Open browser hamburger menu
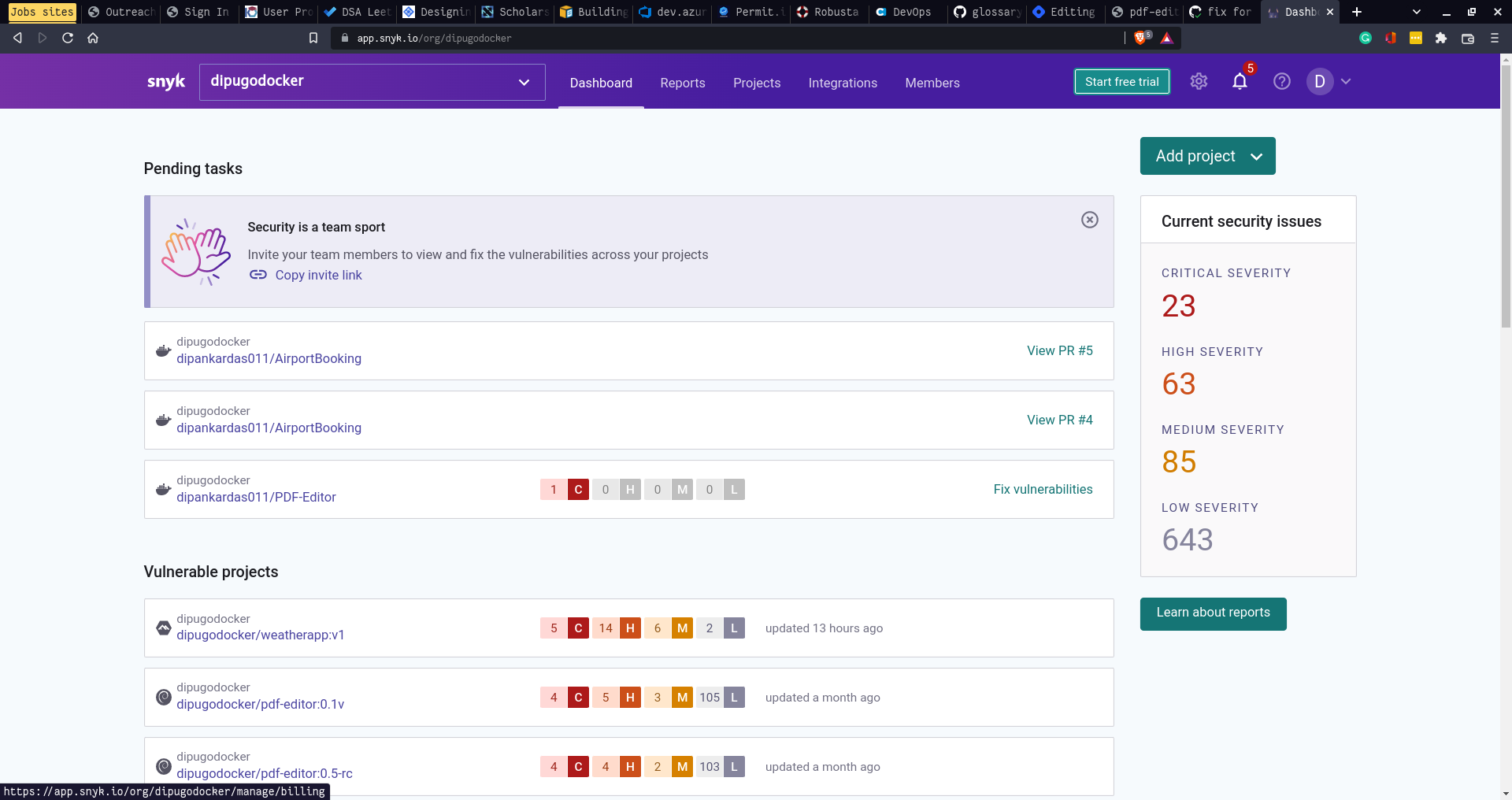 (1495, 38)
